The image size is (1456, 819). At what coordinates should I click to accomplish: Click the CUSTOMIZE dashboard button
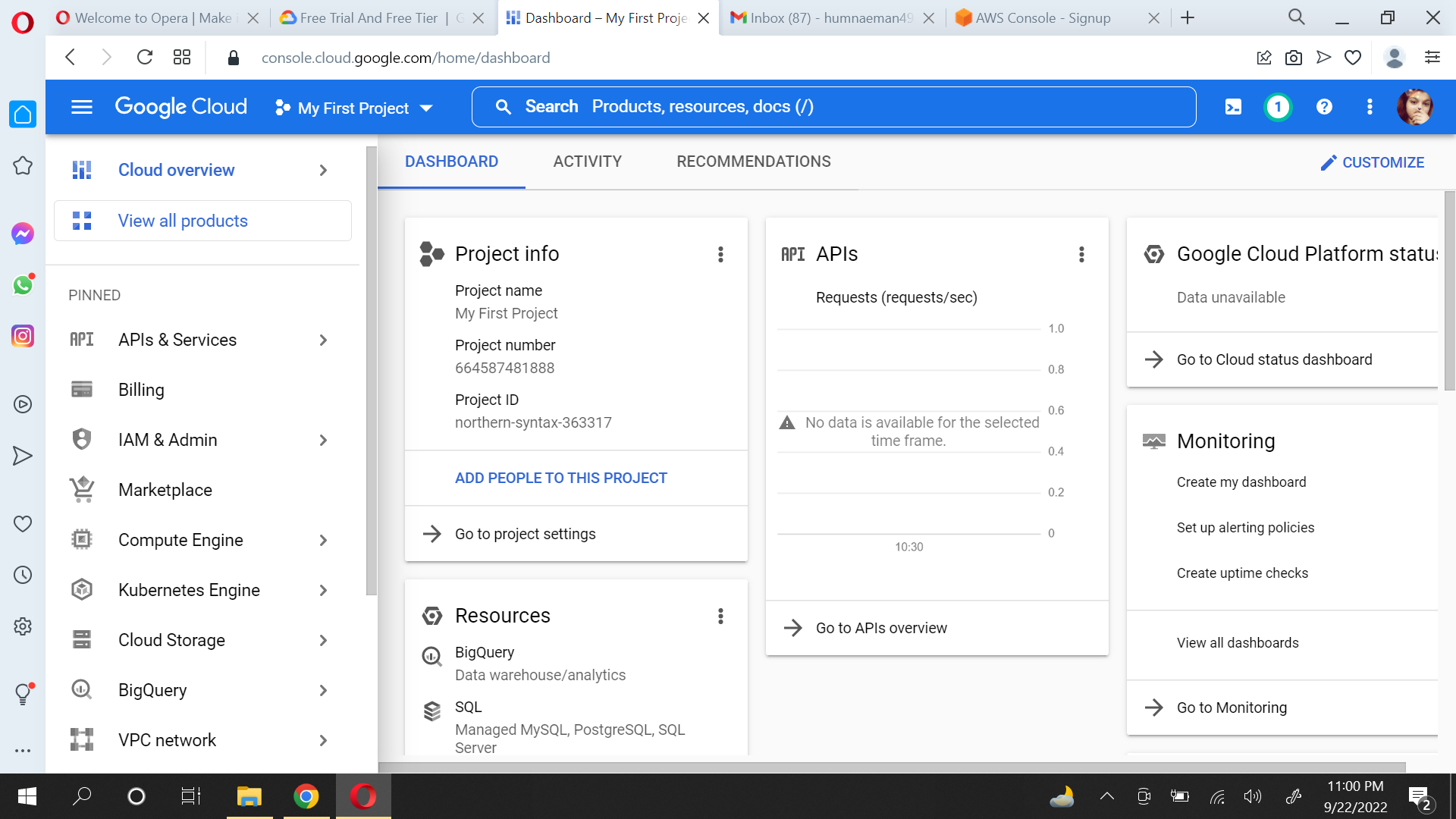click(x=1373, y=162)
